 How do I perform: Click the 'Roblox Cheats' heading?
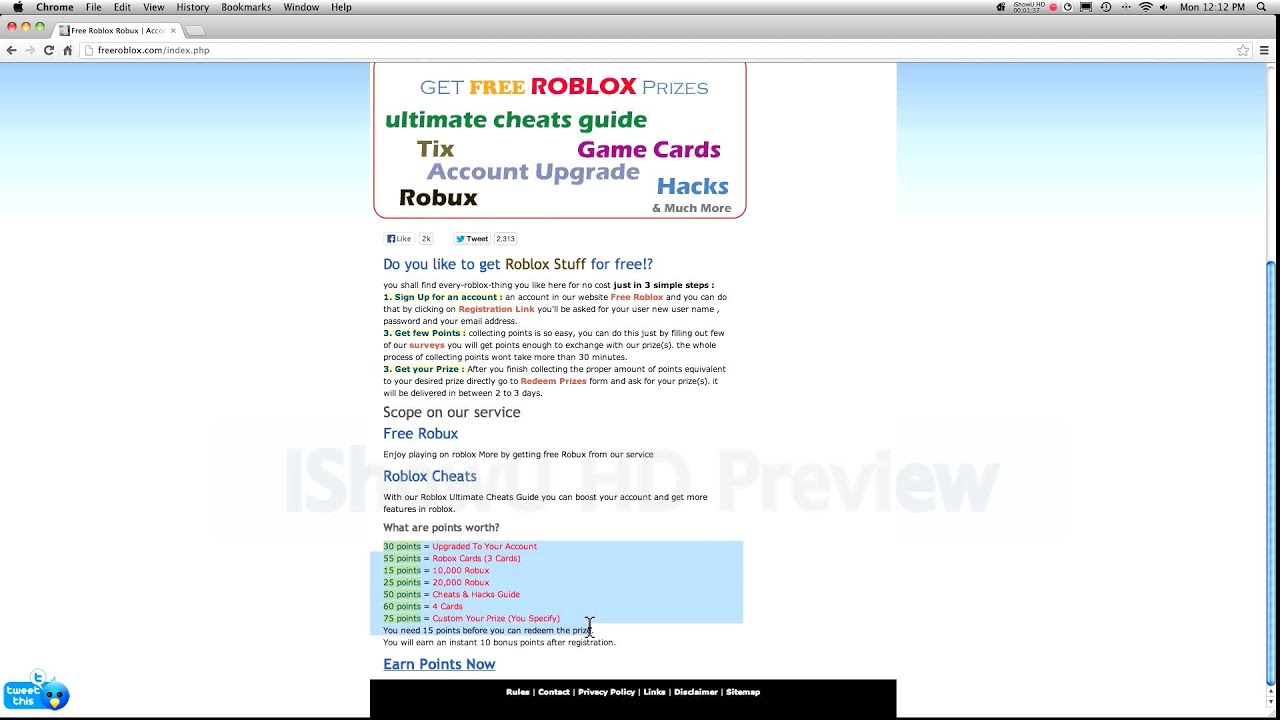[430, 476]
